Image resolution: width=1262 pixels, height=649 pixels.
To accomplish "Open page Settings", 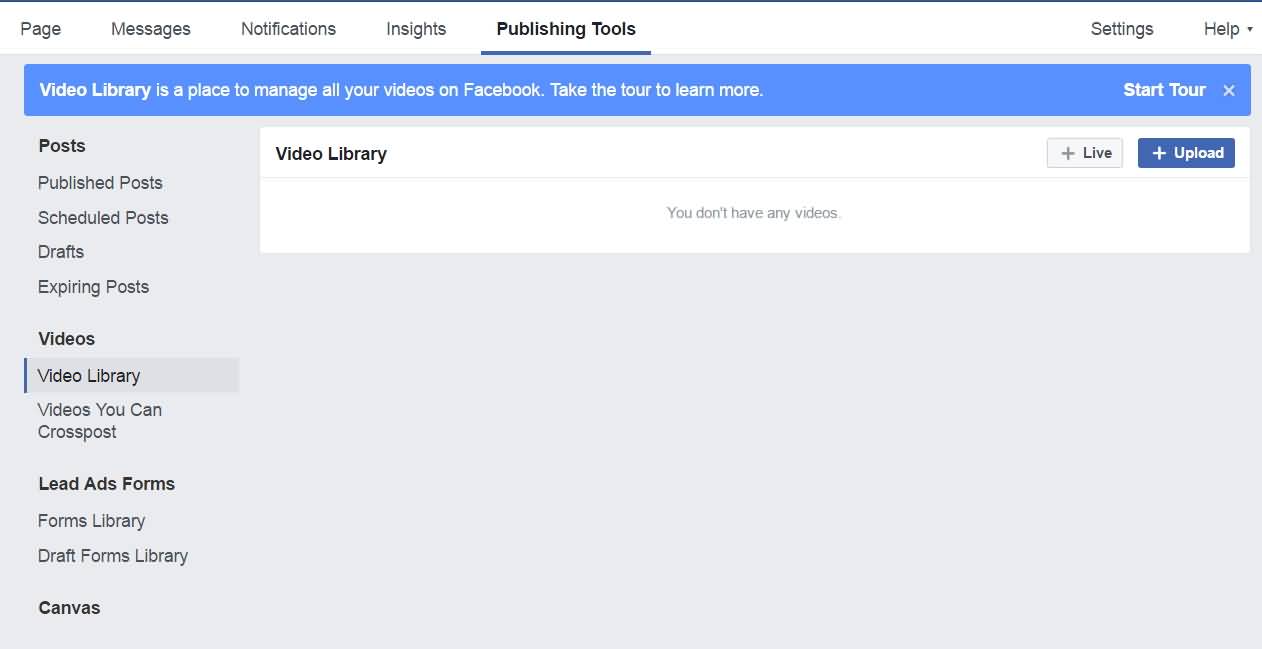I will click(1122, 29).
